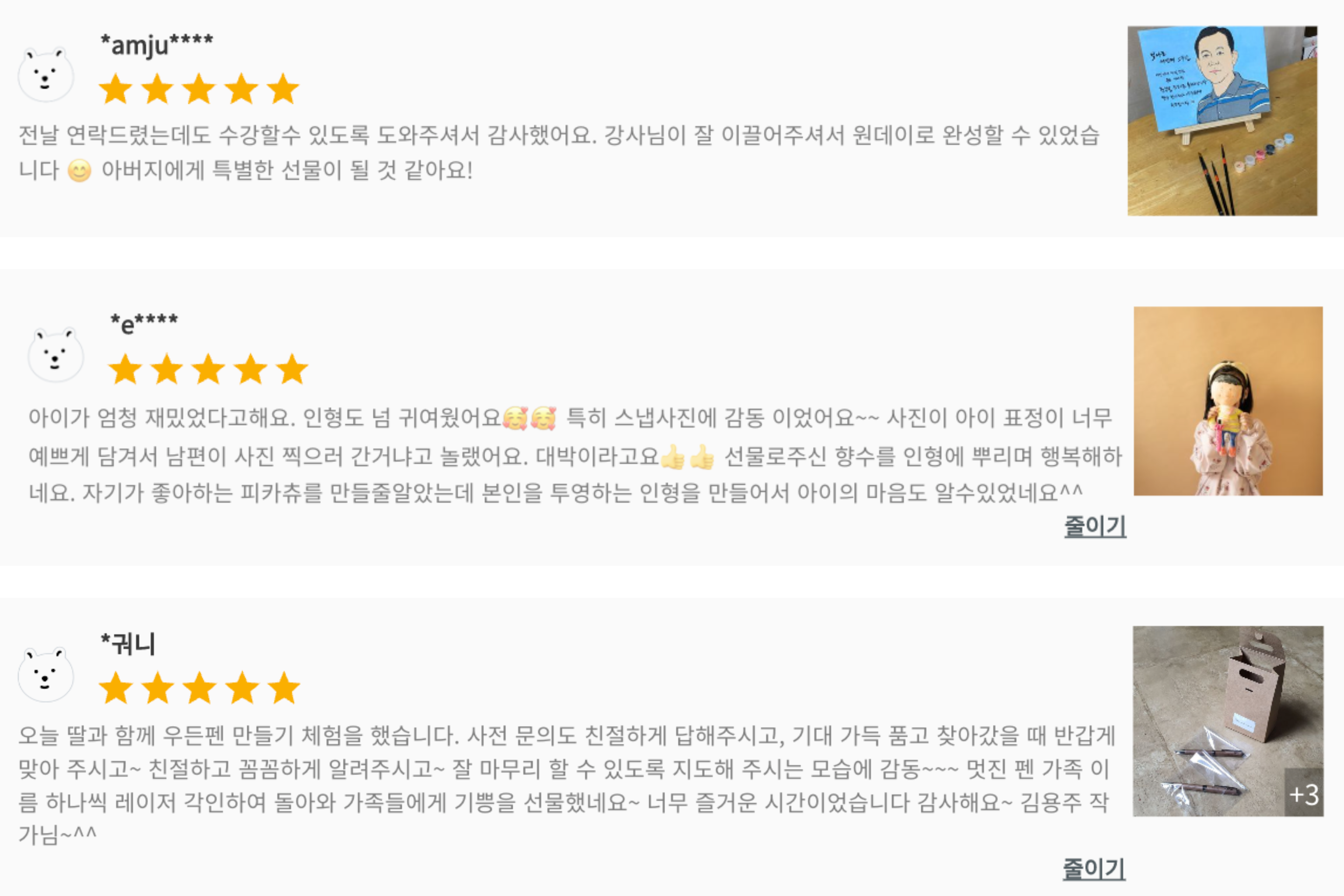Collapse the *e**** review with 줄이기
This screenshot has width=1344, height=896.
[x=1094, y=526]
